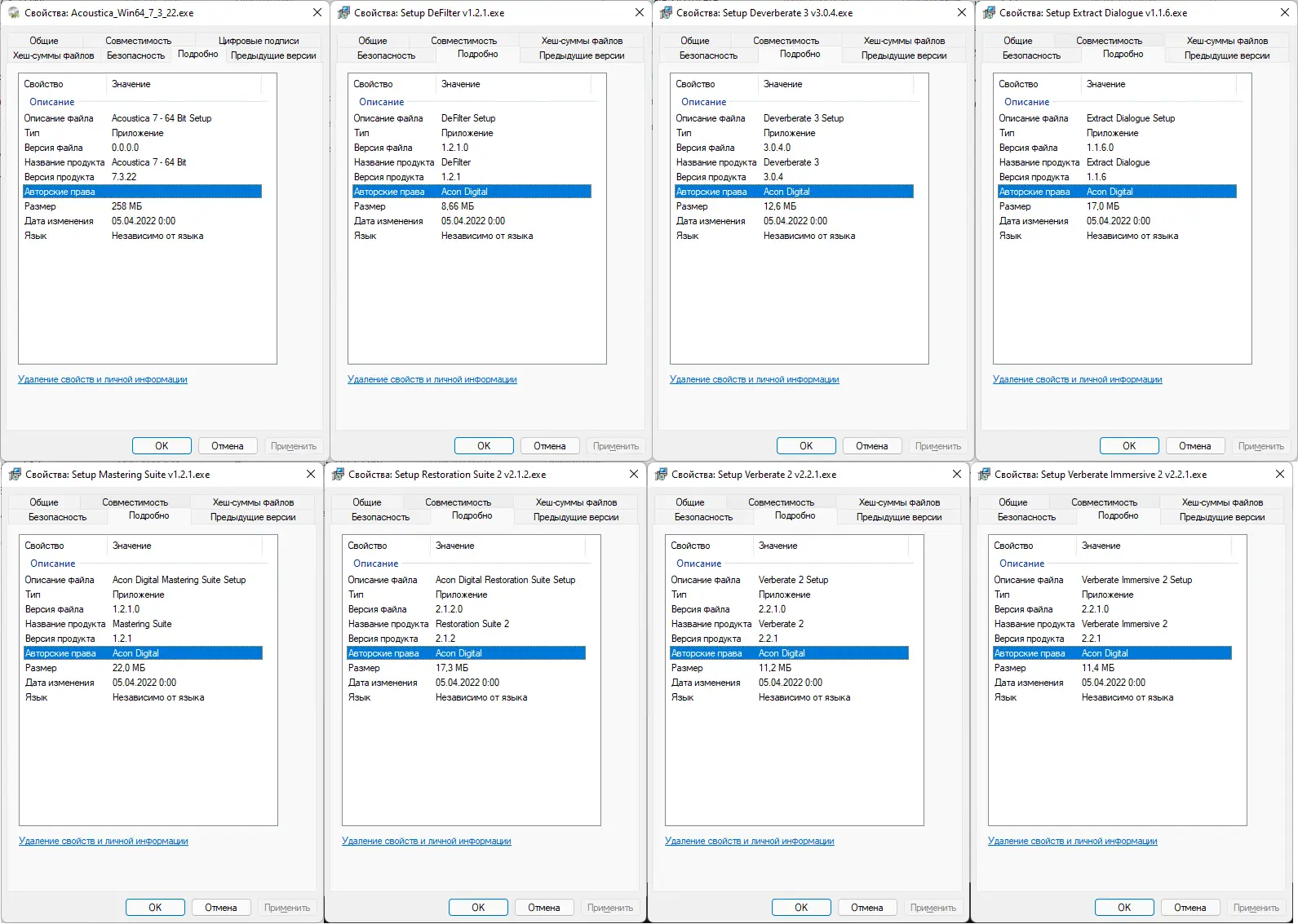Switch to Безопасность tab in the Extract Dialogue window

1031,55
